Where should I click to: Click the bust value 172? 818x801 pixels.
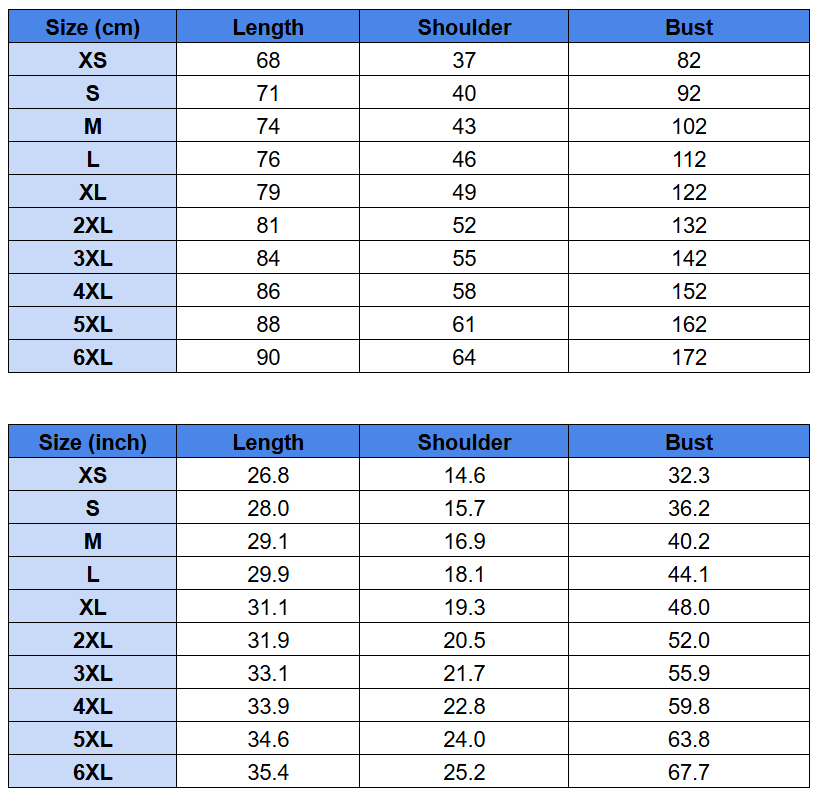click(x=689, y=357)
